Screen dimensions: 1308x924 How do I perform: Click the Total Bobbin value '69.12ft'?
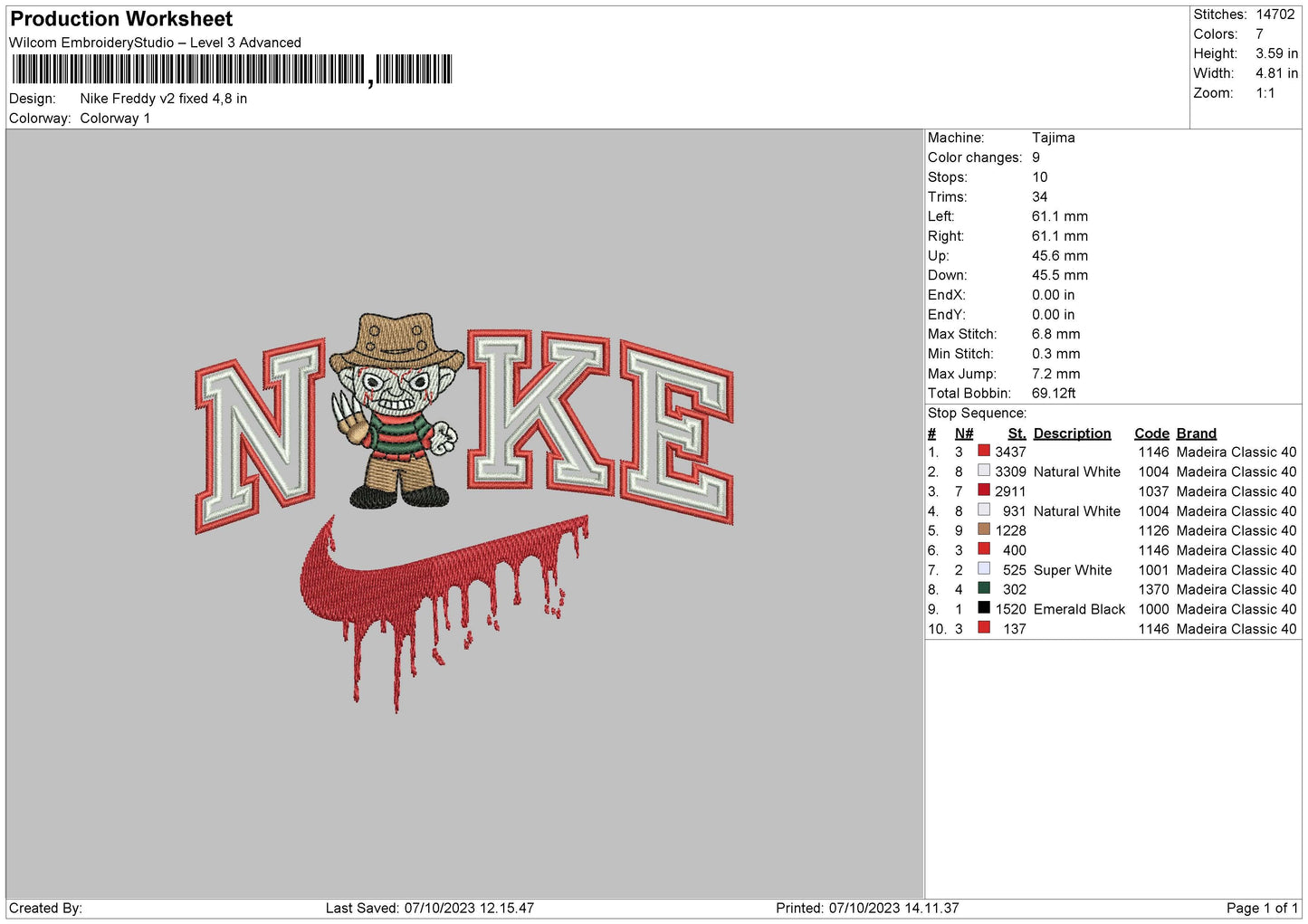click(x=1055, y=394)
